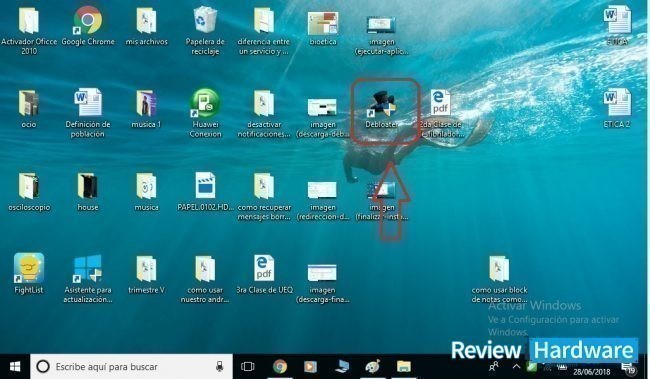This screenshot has width=650, height=379.
Task: Open File Explorer on the taskbar
Action: (x=403, y=367)
